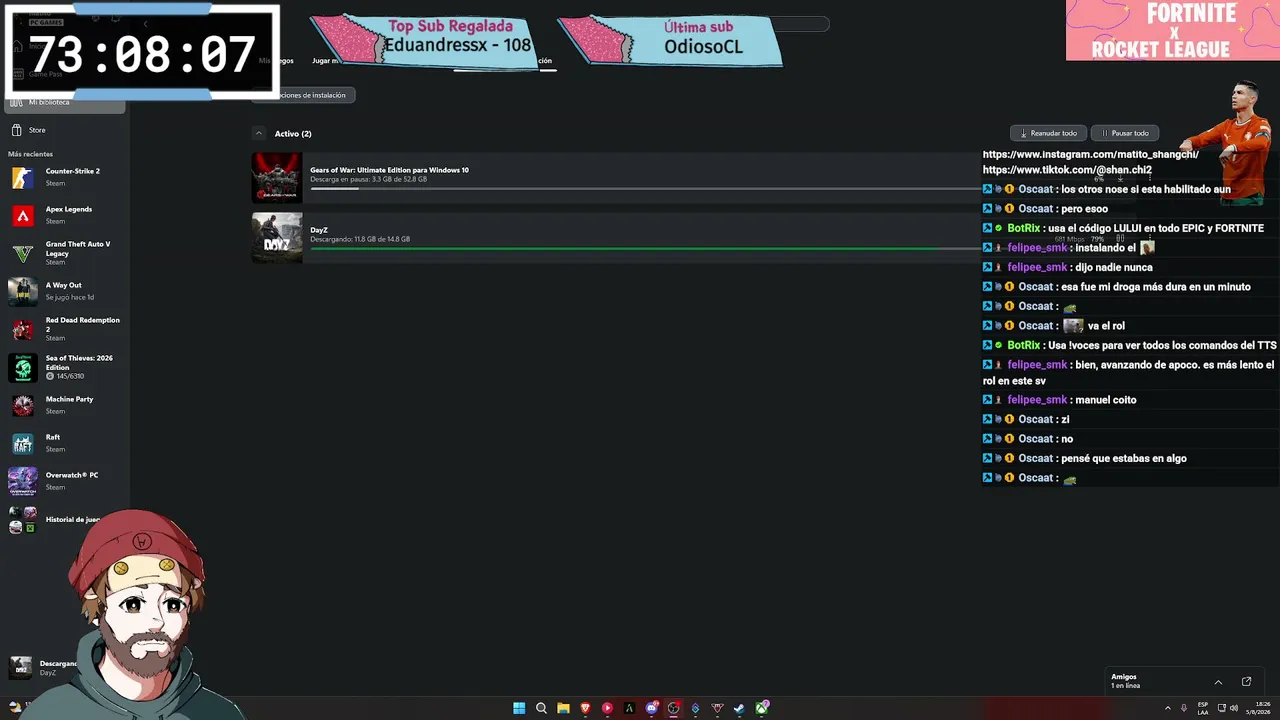The height and width of the screenshot is (720, 1280).
Task: Click the Sea of Thieves 145/6310 gamerscore
Action: pos(65,376)
